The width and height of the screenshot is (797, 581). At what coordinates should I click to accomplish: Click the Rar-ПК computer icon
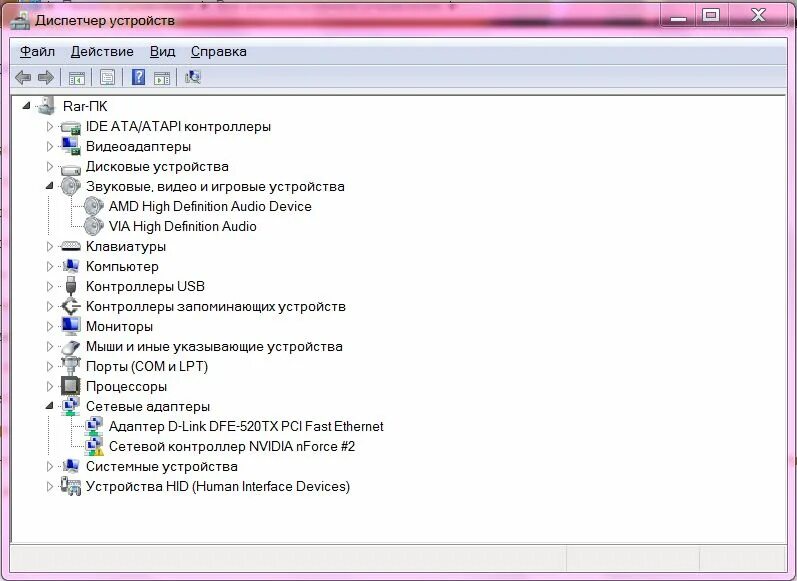click(x=46, y=106)
